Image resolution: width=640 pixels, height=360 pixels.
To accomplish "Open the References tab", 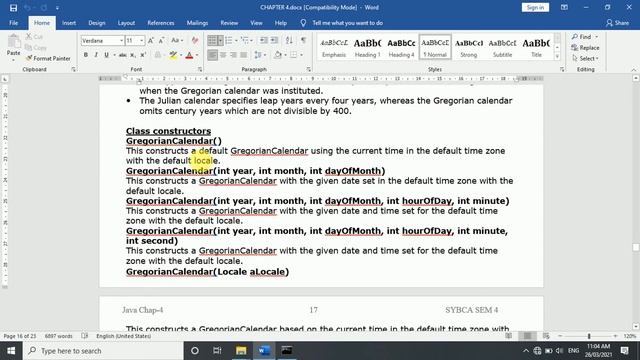I will pos(161,23).
